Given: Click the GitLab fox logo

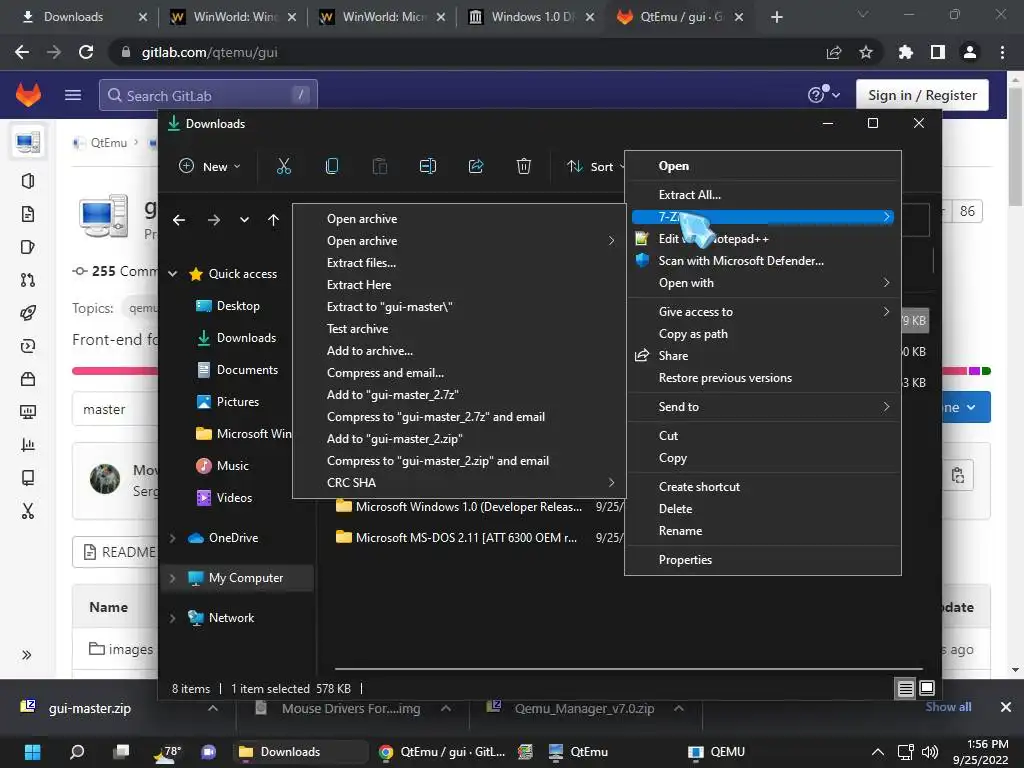Looking at the screenshot, I should pos(28,95).
